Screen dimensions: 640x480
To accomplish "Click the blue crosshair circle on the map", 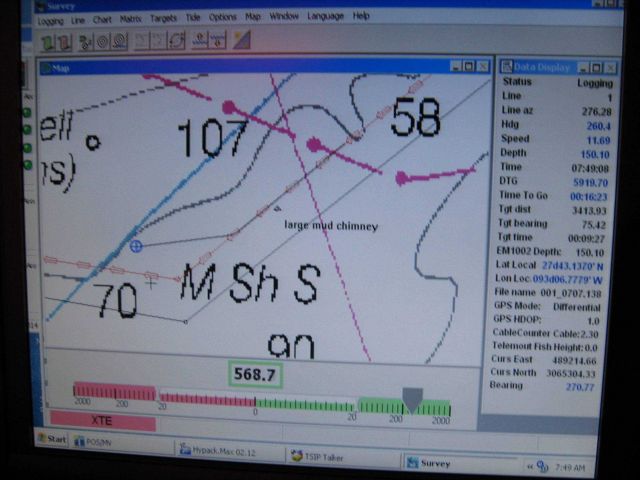I will click(x=136, y=246).
